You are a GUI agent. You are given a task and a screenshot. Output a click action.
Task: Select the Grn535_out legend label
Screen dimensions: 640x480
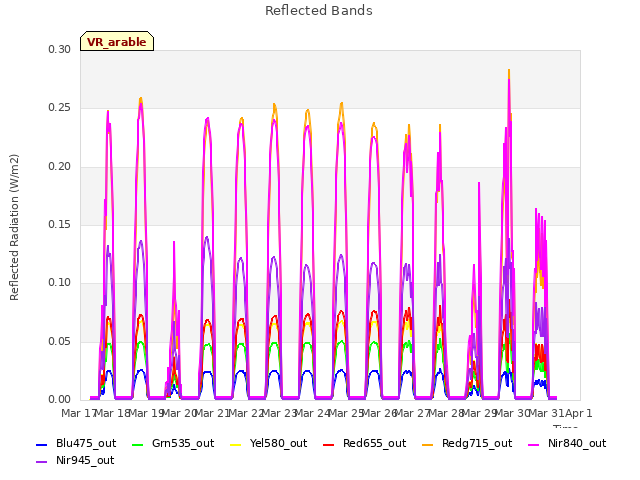pos(183,444)
